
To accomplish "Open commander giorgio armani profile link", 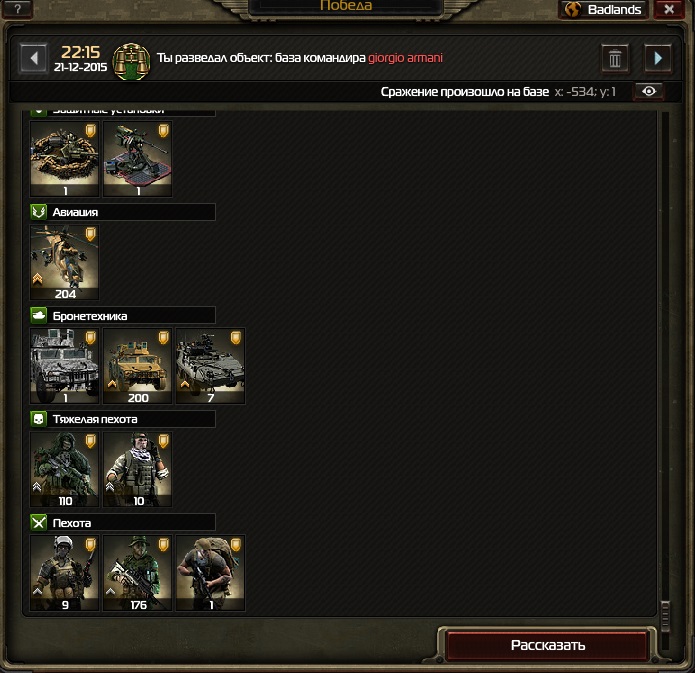I will click(x=405, y=58).
